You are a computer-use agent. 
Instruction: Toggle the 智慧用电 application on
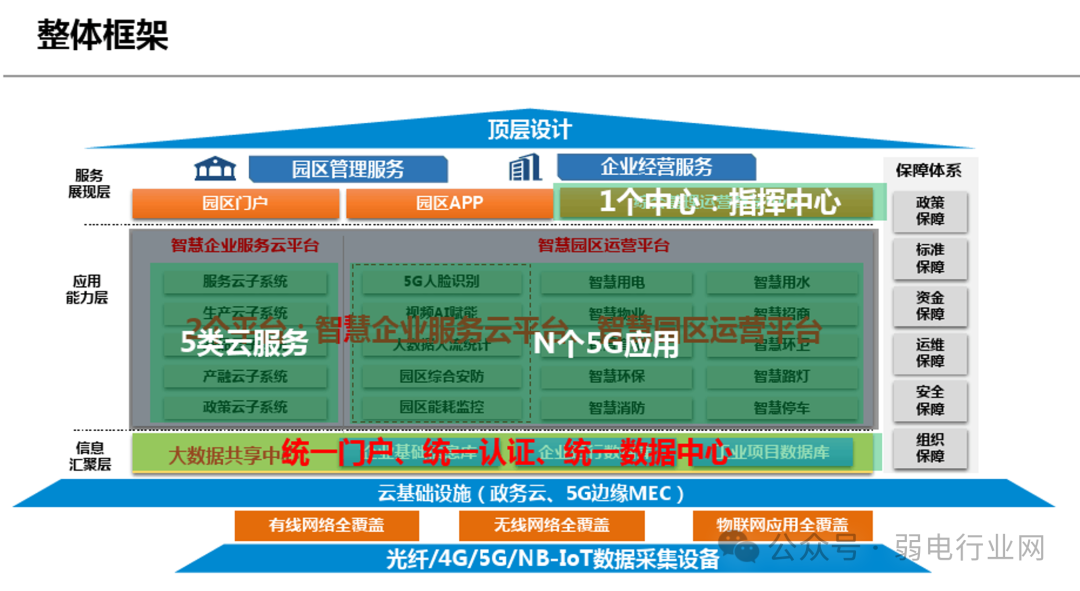click(618, 282)
